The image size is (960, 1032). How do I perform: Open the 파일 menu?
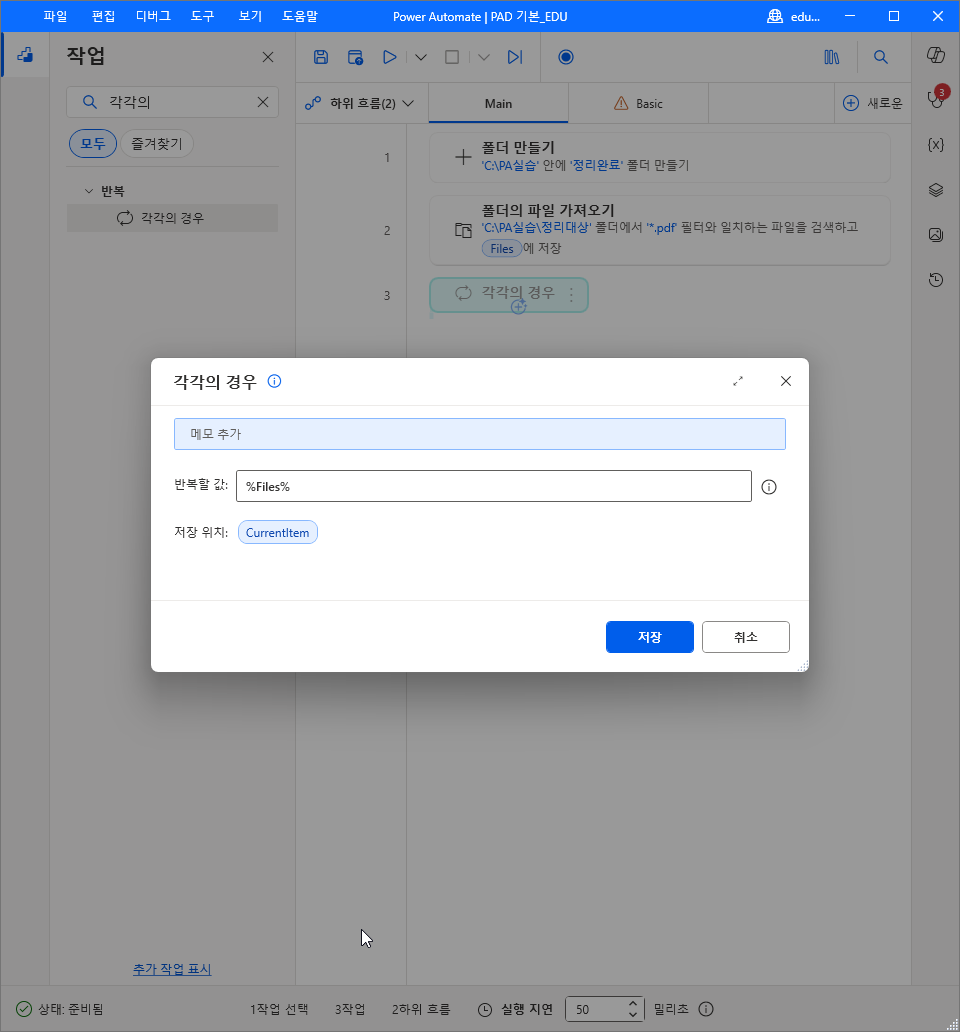click(55, 16)
